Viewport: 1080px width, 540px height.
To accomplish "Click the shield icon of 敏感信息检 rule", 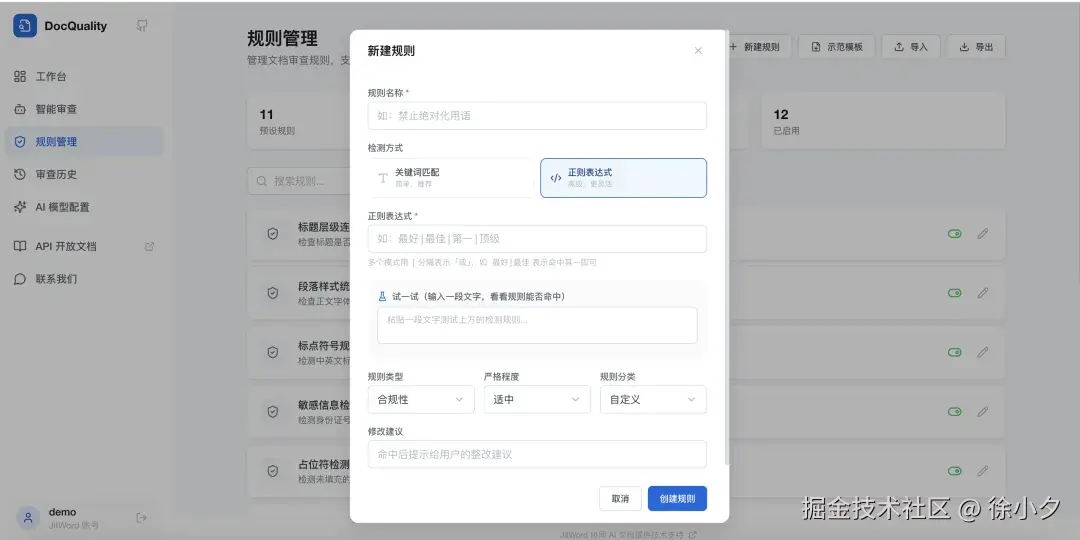I will (x=273, y=412).
